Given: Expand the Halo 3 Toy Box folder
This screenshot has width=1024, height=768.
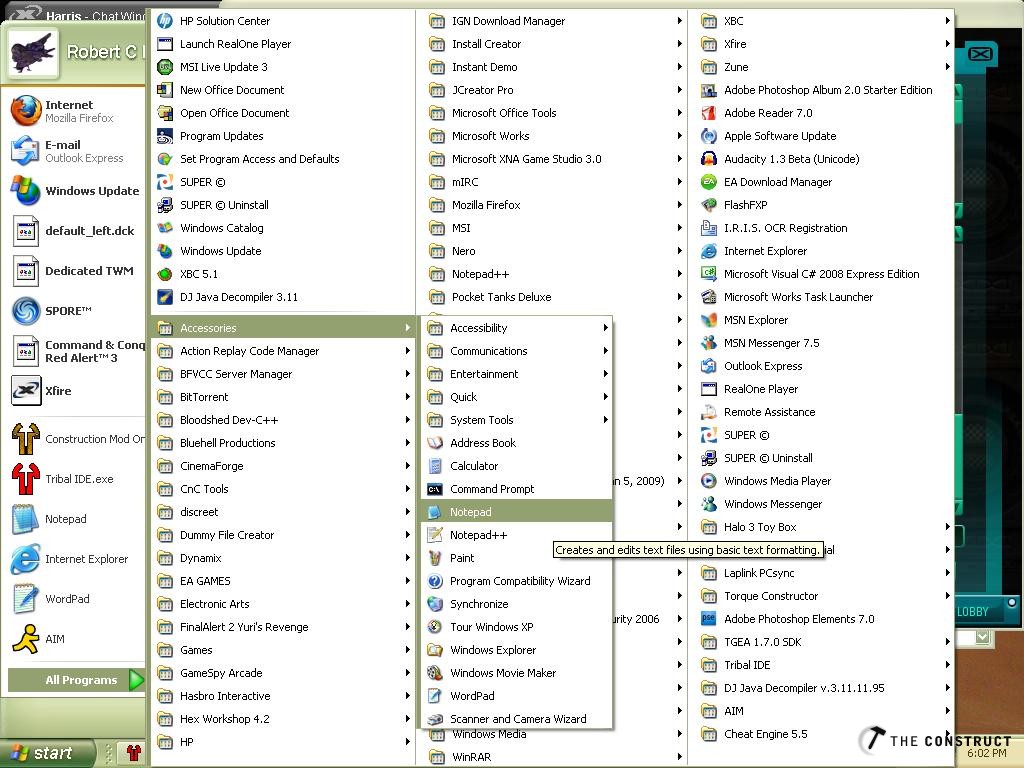Looking at the screenshot, I should 822,527.
